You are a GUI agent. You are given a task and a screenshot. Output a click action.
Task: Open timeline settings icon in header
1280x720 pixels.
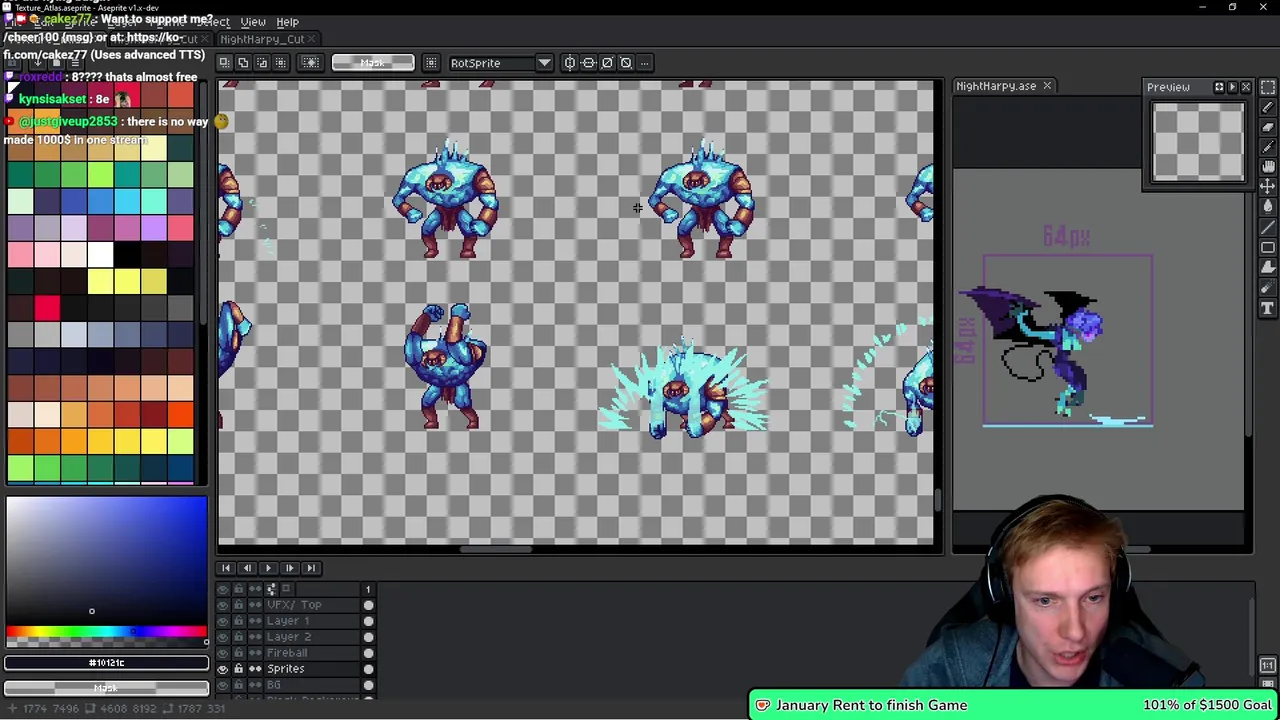(271, 590)
